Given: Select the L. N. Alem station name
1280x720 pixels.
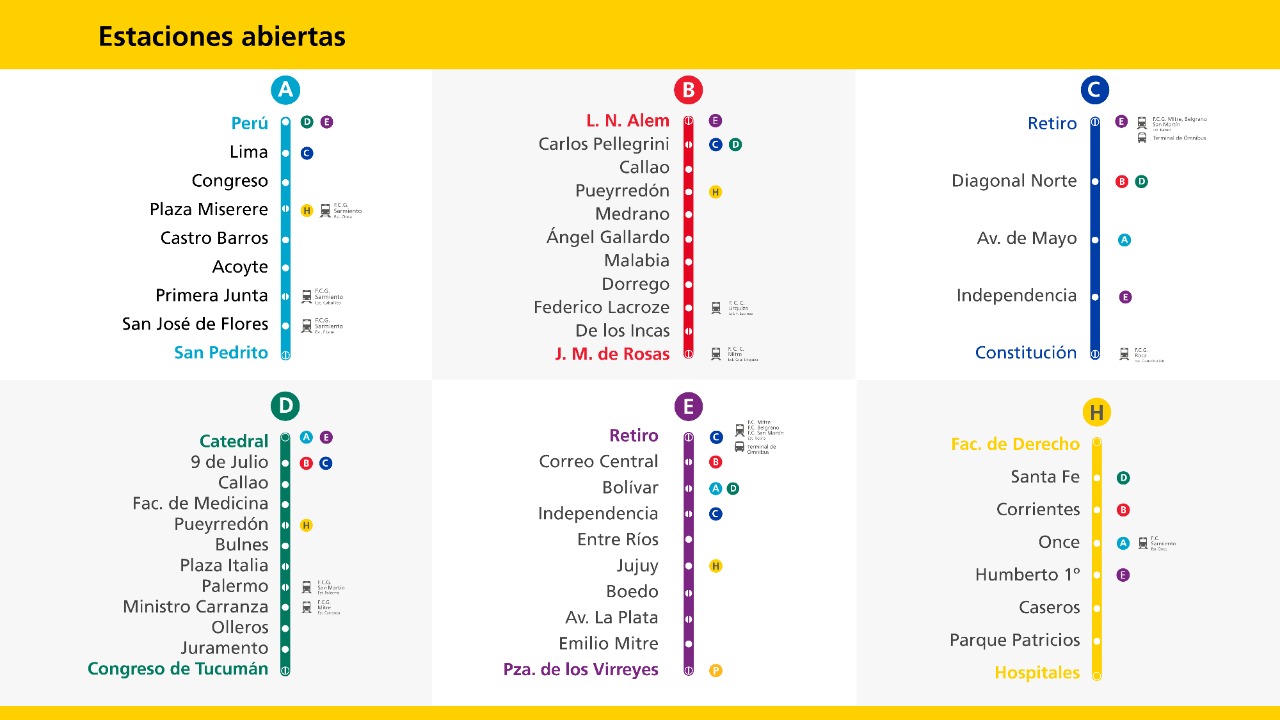Looking at the screenshot, I should point(628,121).
